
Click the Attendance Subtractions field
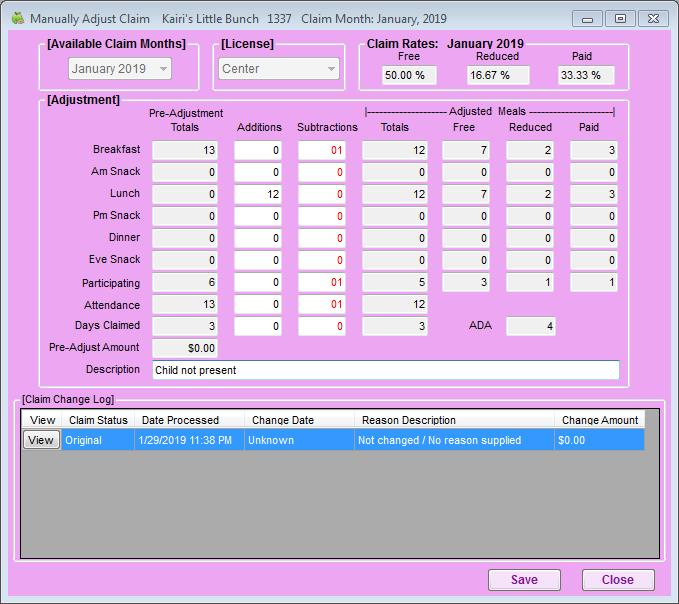coord(321,304)
